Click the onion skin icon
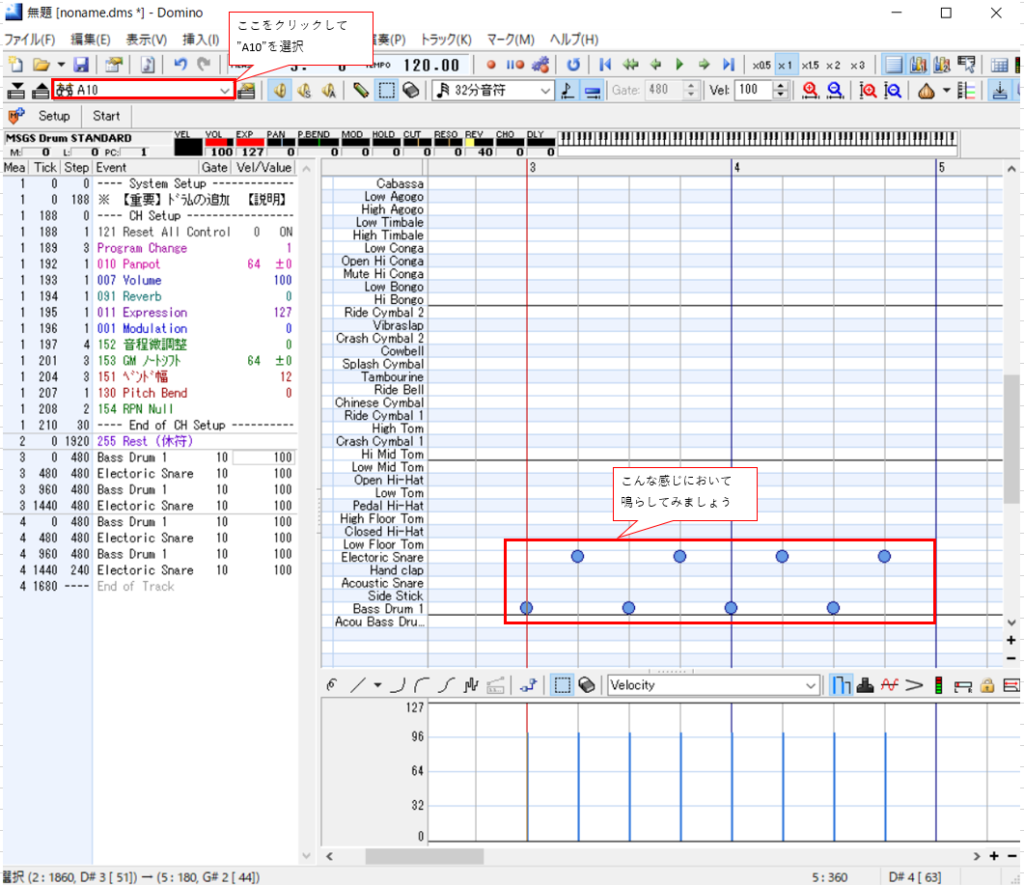The height and width of the screenshot is (885, 1024). [926, 91]
